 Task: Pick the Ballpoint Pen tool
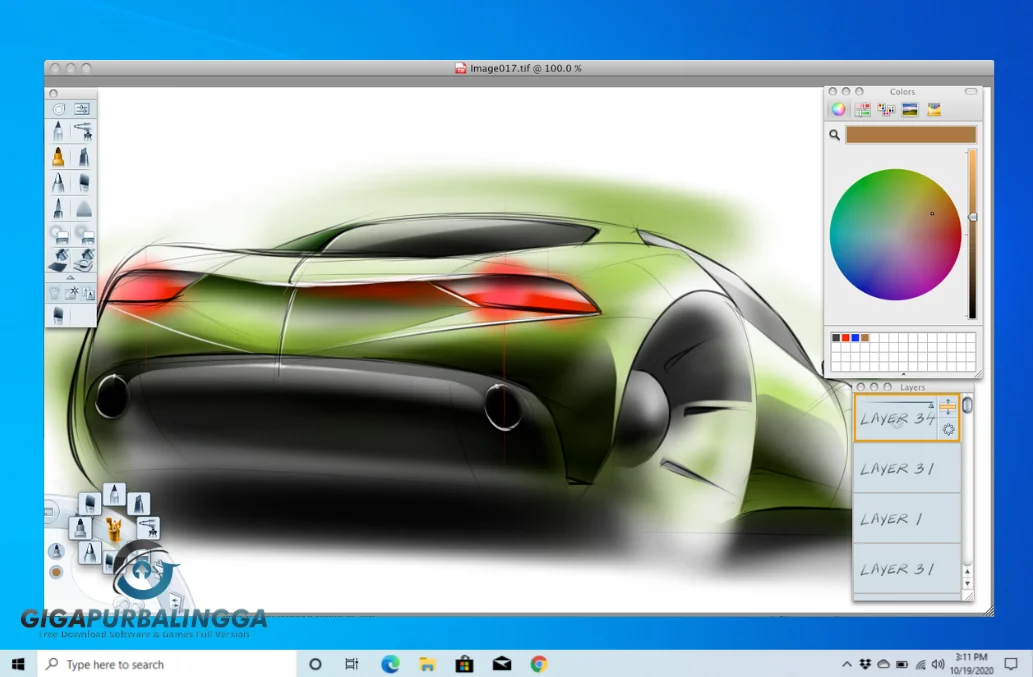[57, 182]
